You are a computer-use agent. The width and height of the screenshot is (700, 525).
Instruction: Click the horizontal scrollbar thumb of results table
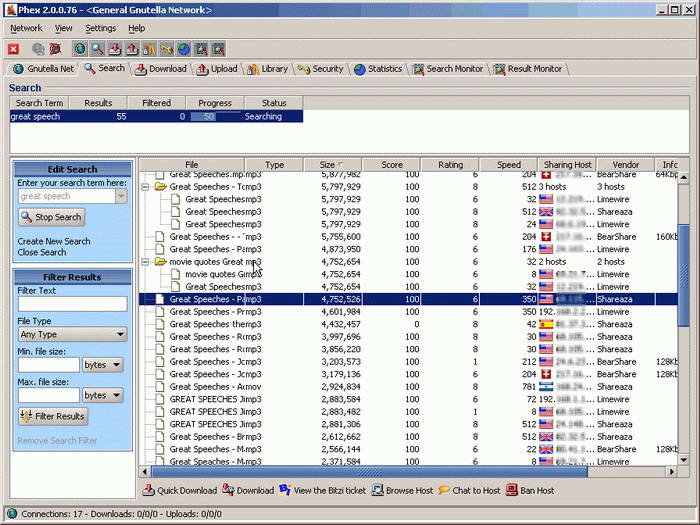click(x=369, y=471)
